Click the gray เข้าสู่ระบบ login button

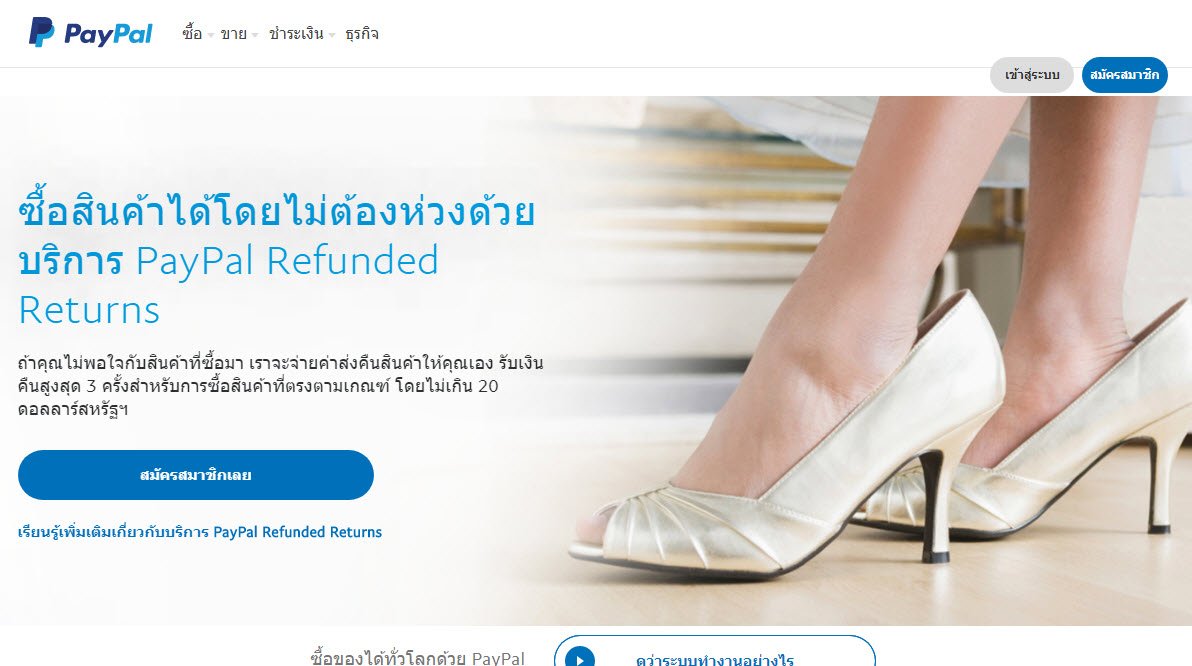click(1032, 75)
